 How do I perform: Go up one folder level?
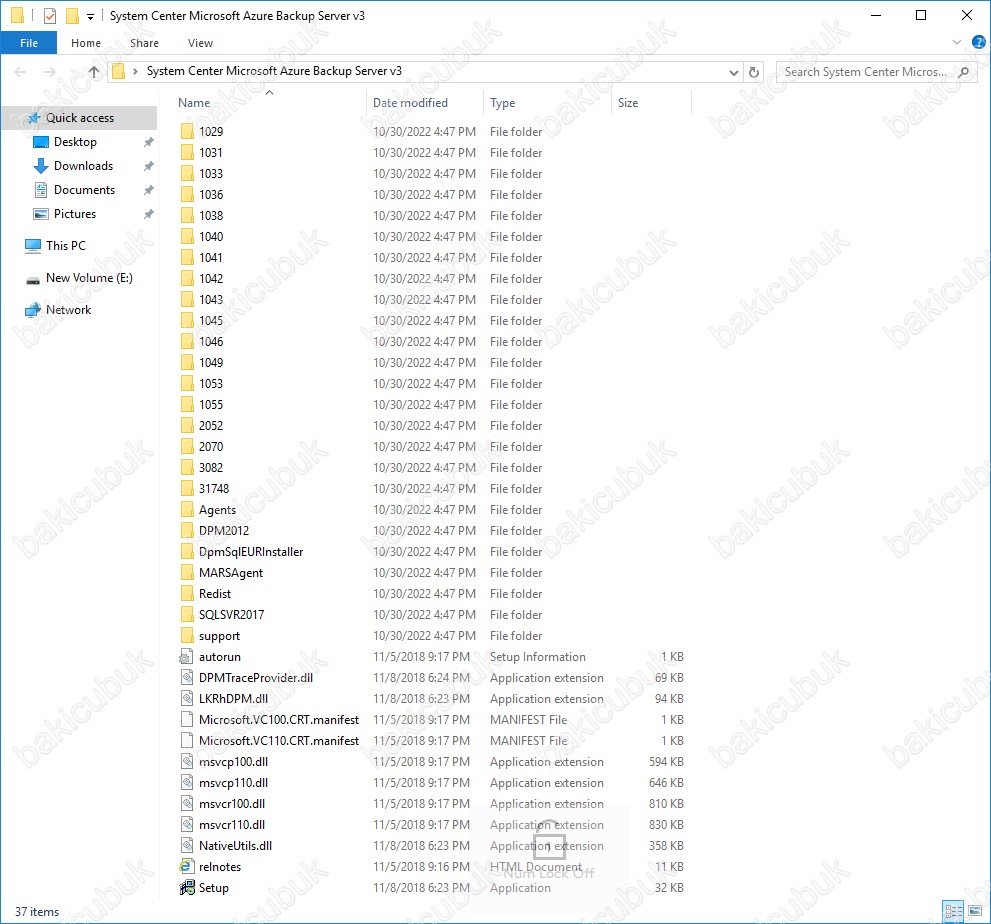click(94, 71)
